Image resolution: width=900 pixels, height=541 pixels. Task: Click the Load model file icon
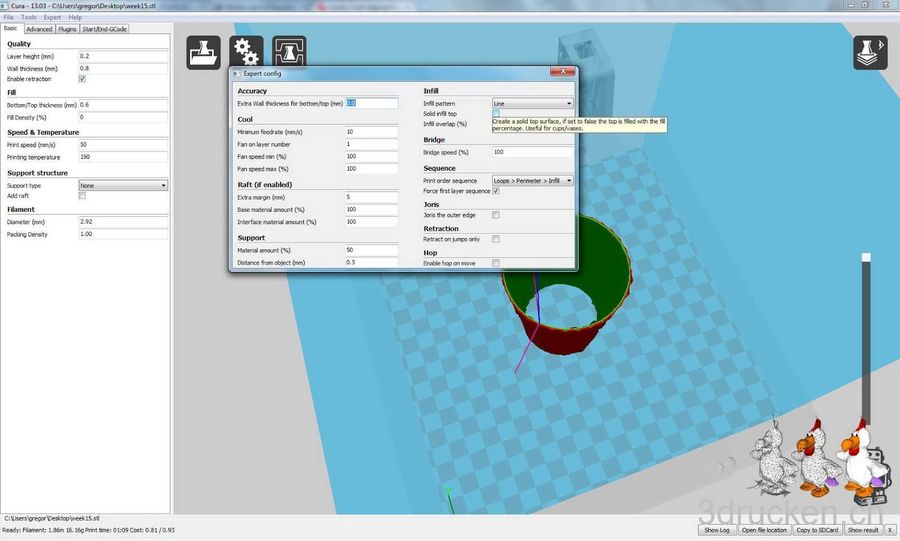pyautogui.click(x=203, y=53)
